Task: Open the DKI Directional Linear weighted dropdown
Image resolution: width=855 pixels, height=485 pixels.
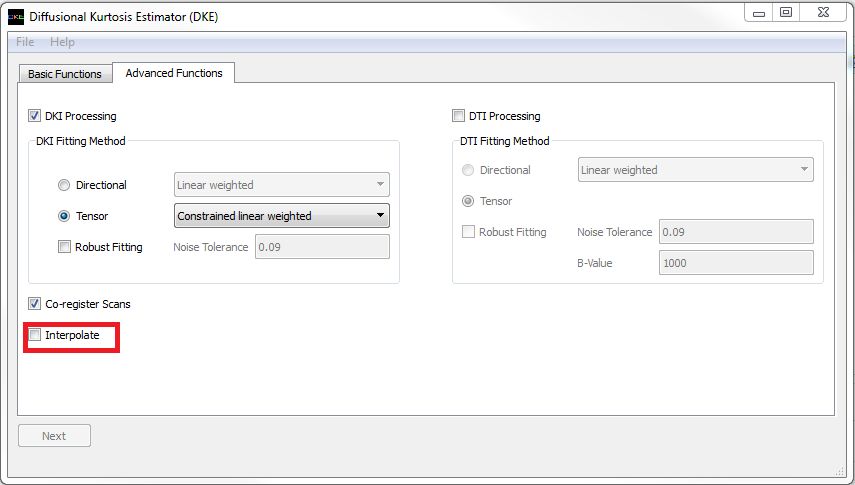Action: [281, 185]
